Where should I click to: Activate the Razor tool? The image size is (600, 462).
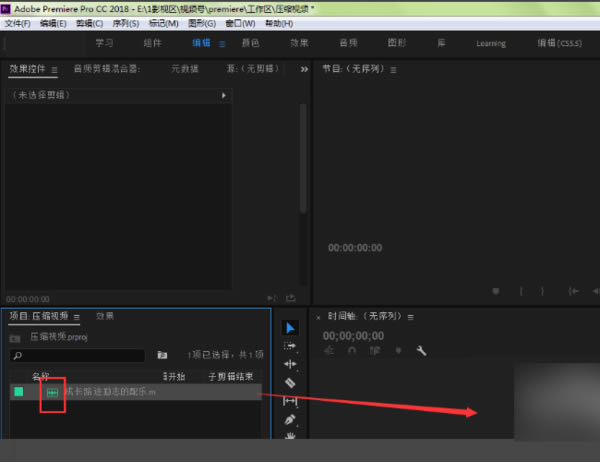pos(290,382)
